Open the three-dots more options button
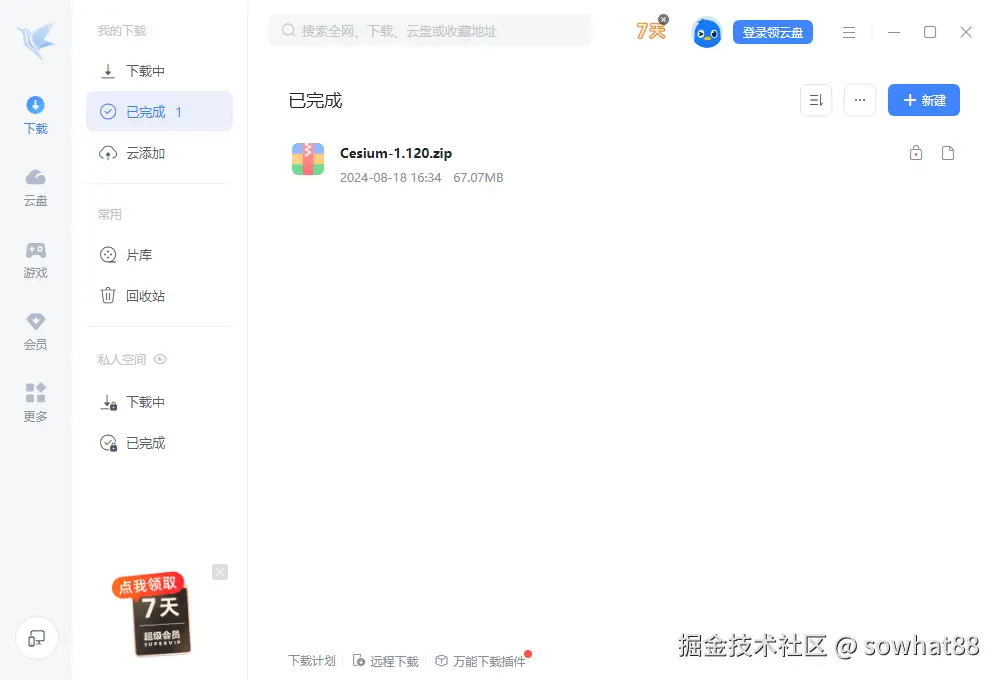1000x680 pixels. pos(860,100)
